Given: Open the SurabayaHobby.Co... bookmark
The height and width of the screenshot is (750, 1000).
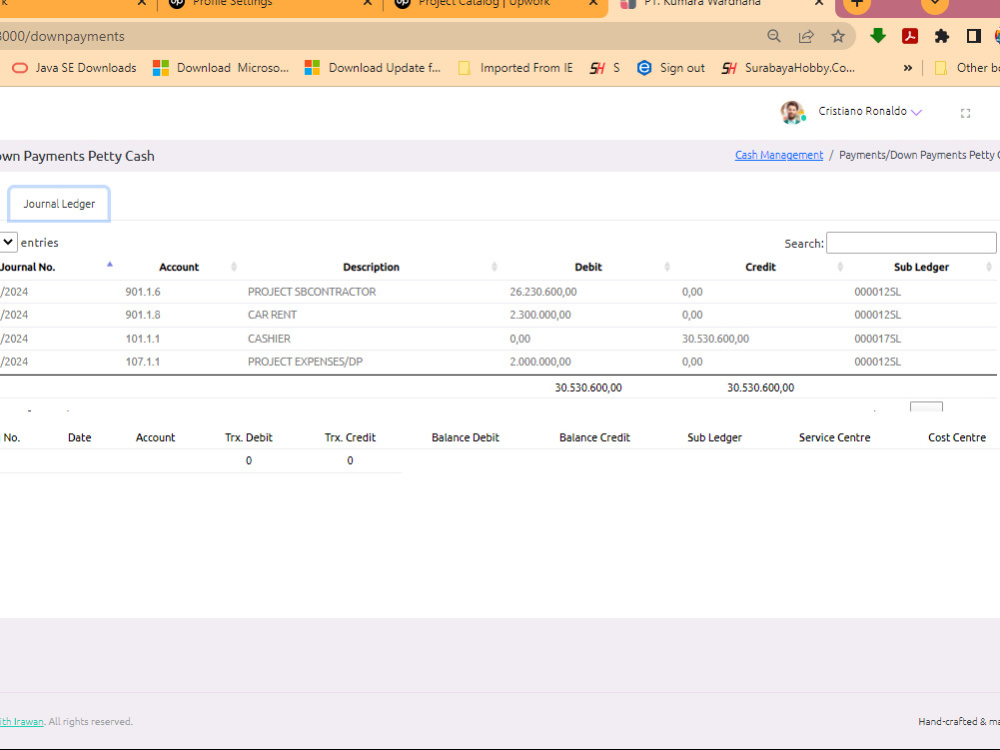Looking at the screenshot, I should (788, 68).
